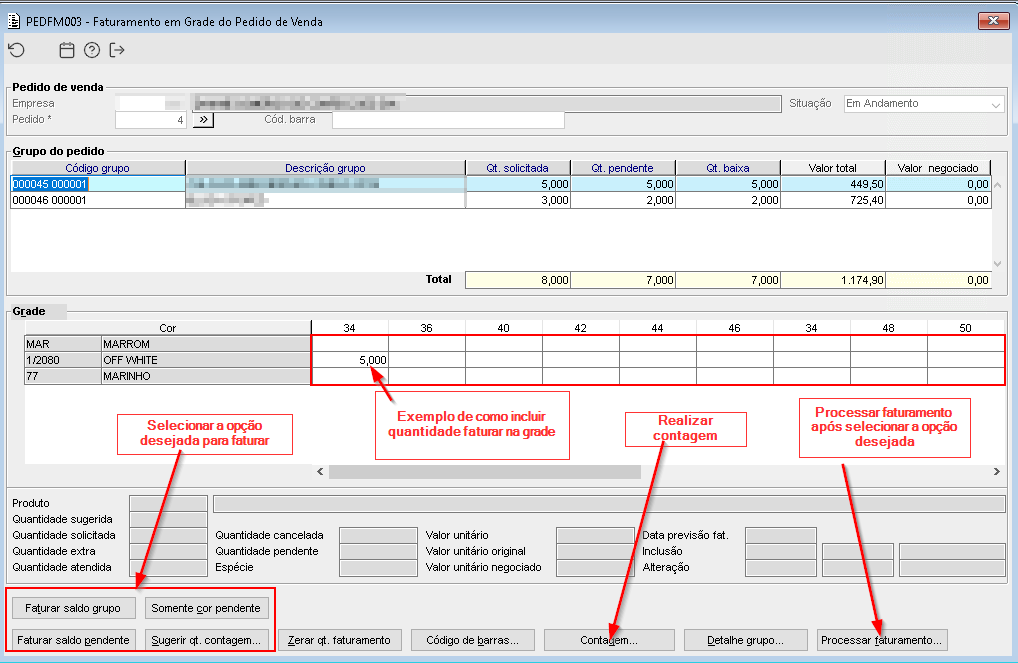Click the Cor column header in Grade
Viewport: 1018px width, 663px height.
(x=168, y=328)
